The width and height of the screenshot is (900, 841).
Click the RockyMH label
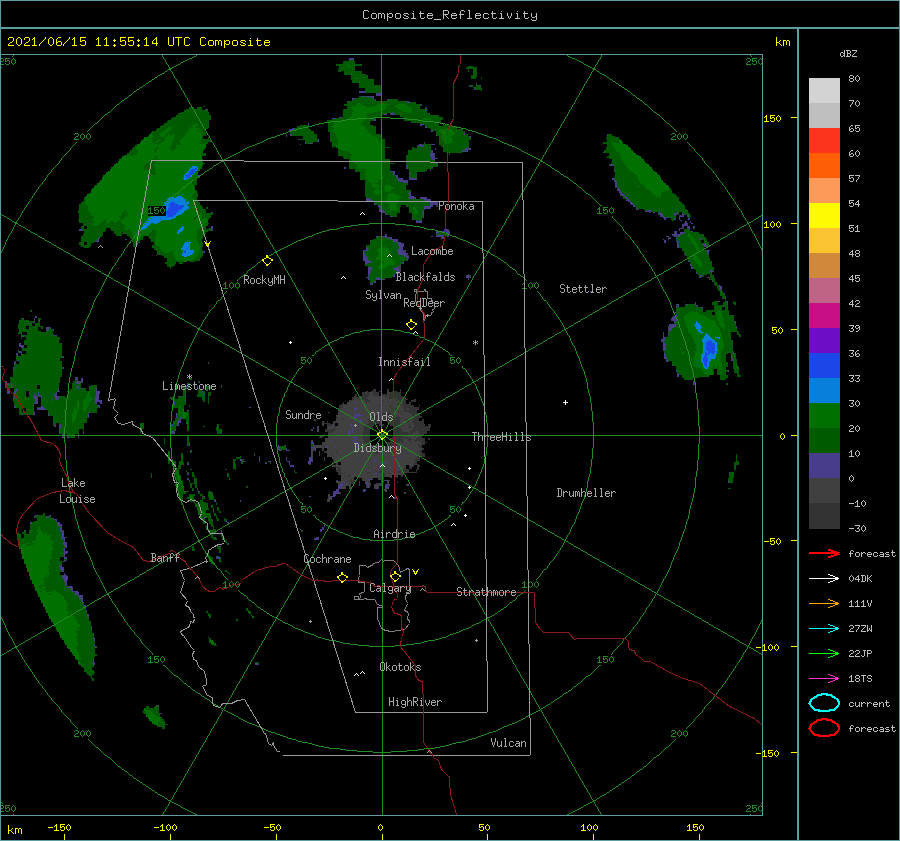(264, 280)
